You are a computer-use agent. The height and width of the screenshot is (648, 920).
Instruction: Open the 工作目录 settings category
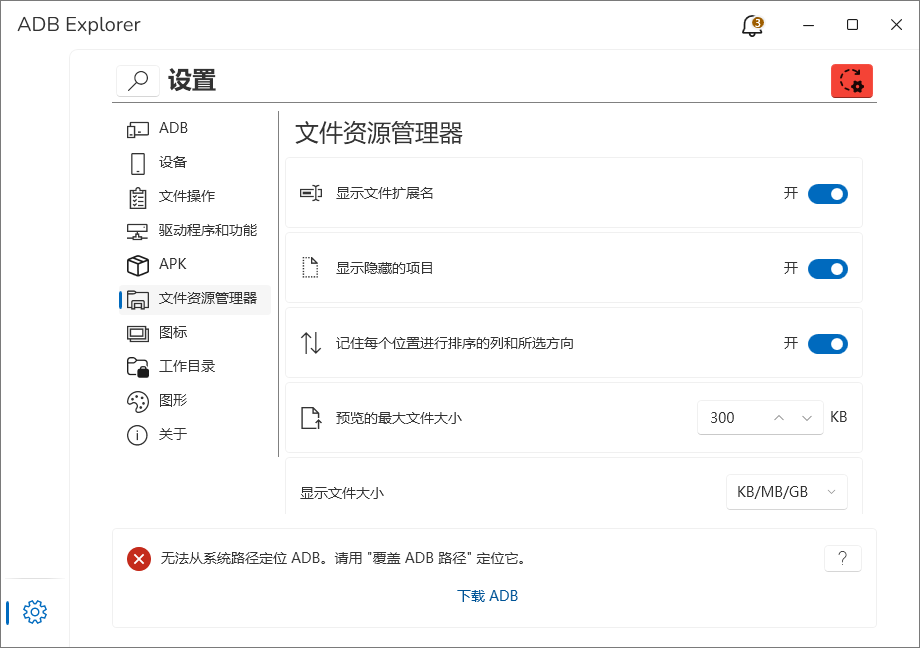tap(195, 367)
